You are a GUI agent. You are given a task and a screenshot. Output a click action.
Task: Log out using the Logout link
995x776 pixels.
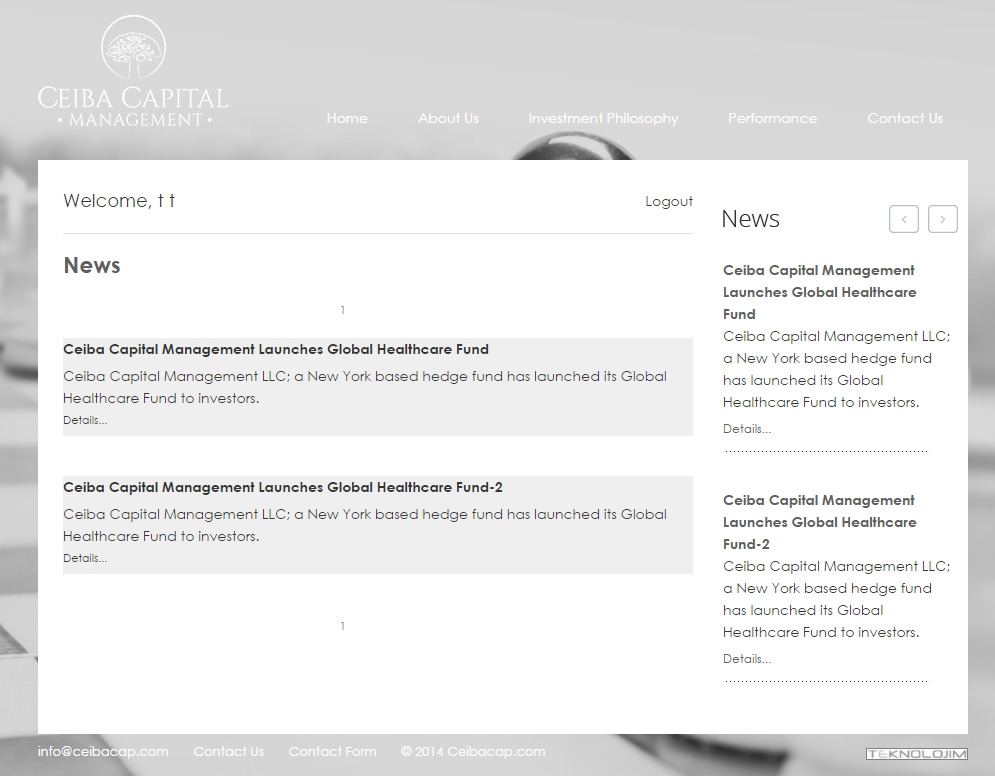pos(669,201)
